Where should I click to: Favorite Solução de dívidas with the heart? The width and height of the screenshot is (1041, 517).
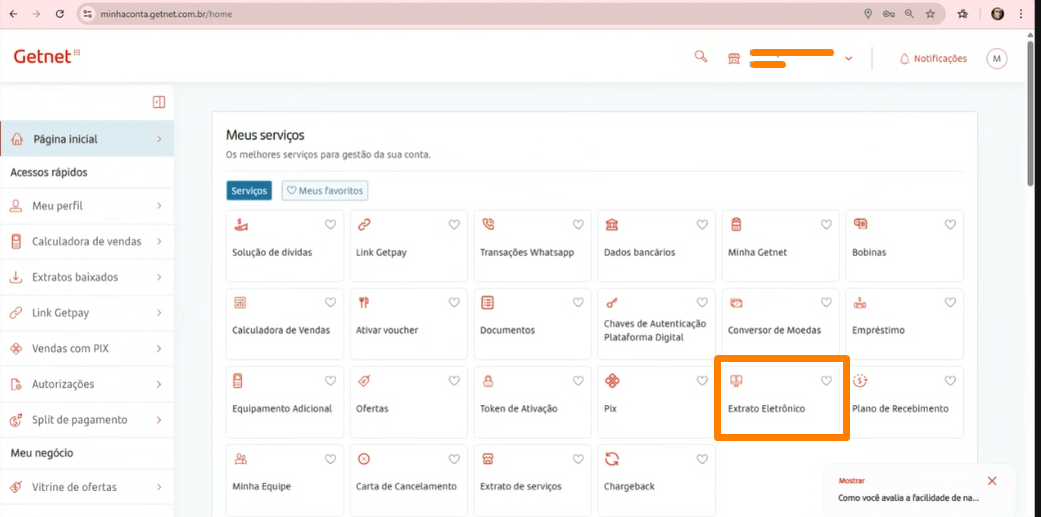point(330,224)
